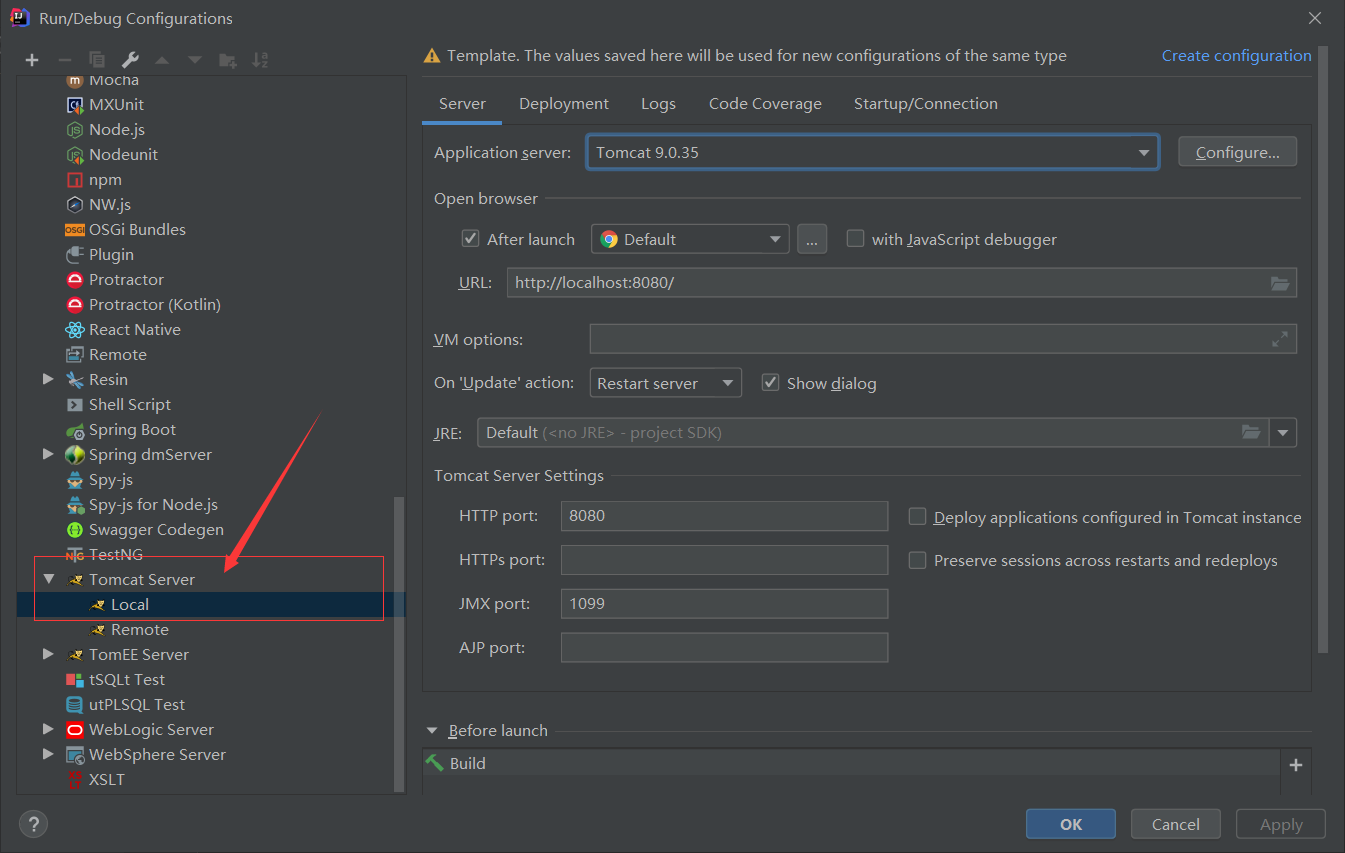
Task: Click the Plugin plug icon
Action: point(75,254)
